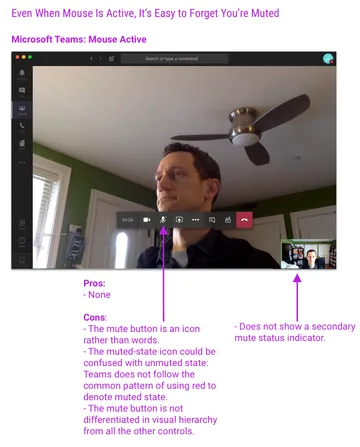Open Chat in the left sidebar
360x447 pixels.
[x=22, y=92]
